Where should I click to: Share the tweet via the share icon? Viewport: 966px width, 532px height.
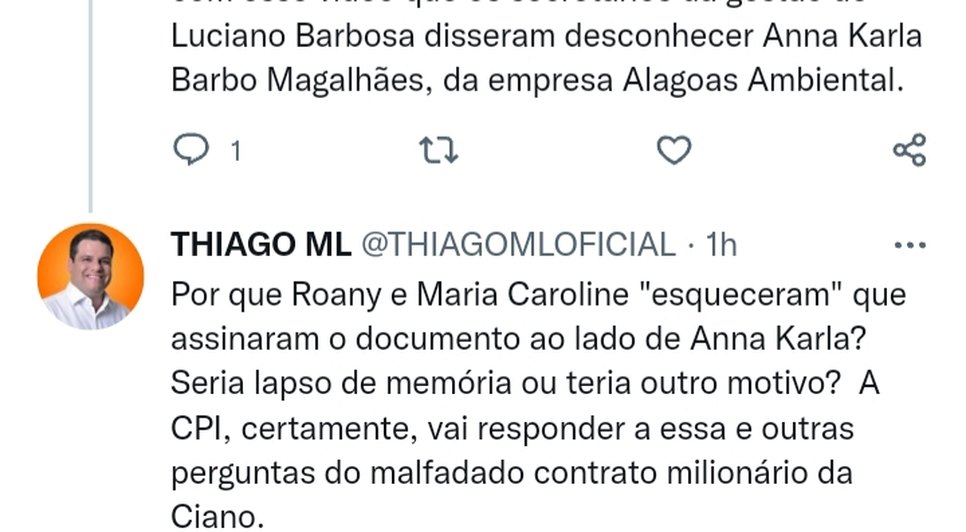click(909, 150)
